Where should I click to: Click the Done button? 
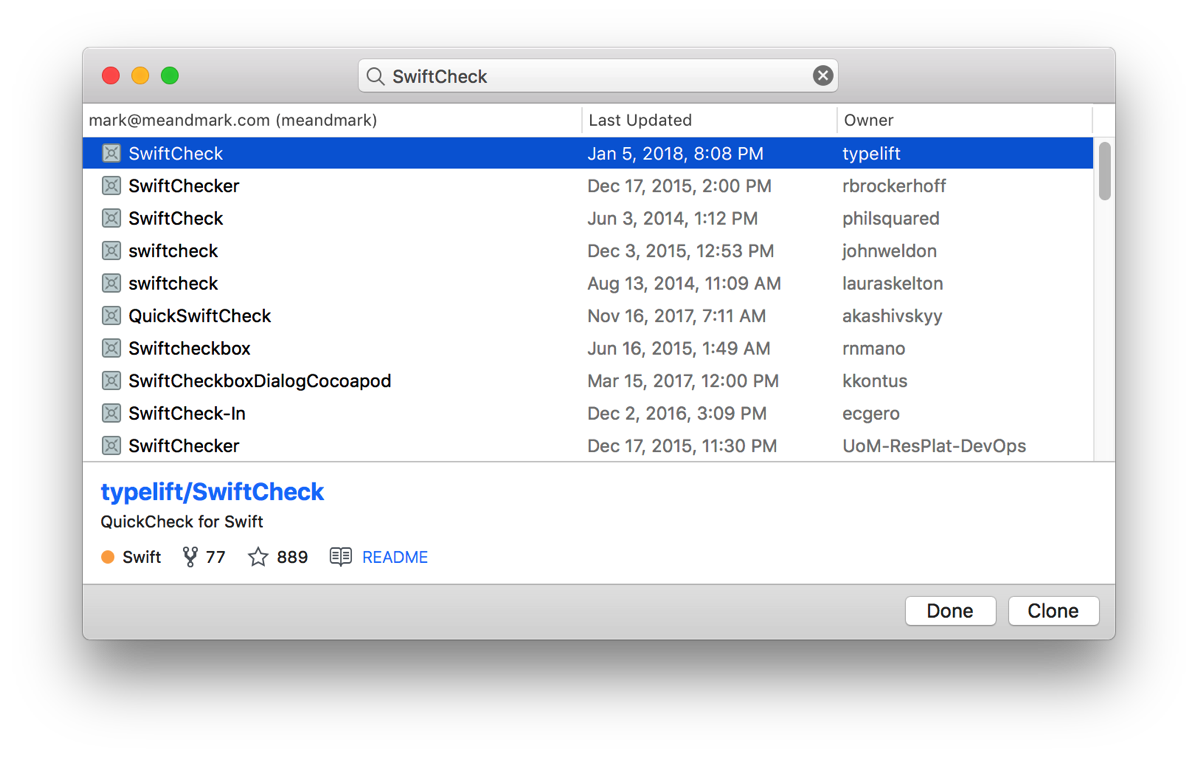949,610
